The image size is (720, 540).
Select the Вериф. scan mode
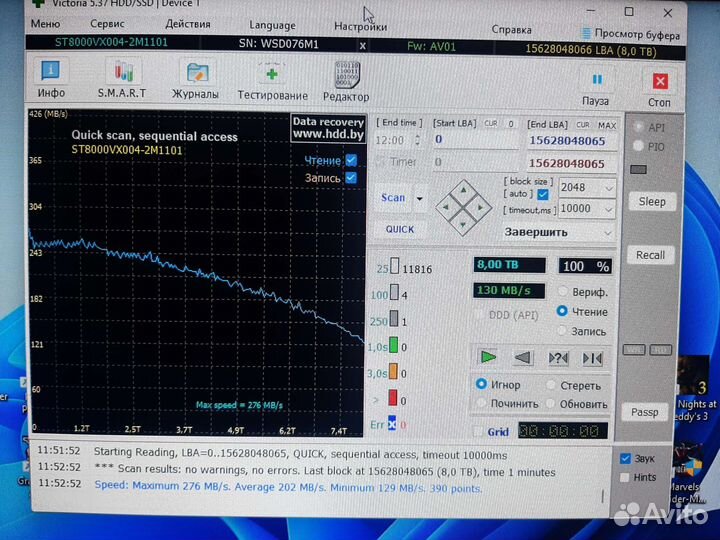(x=562, y=291)
